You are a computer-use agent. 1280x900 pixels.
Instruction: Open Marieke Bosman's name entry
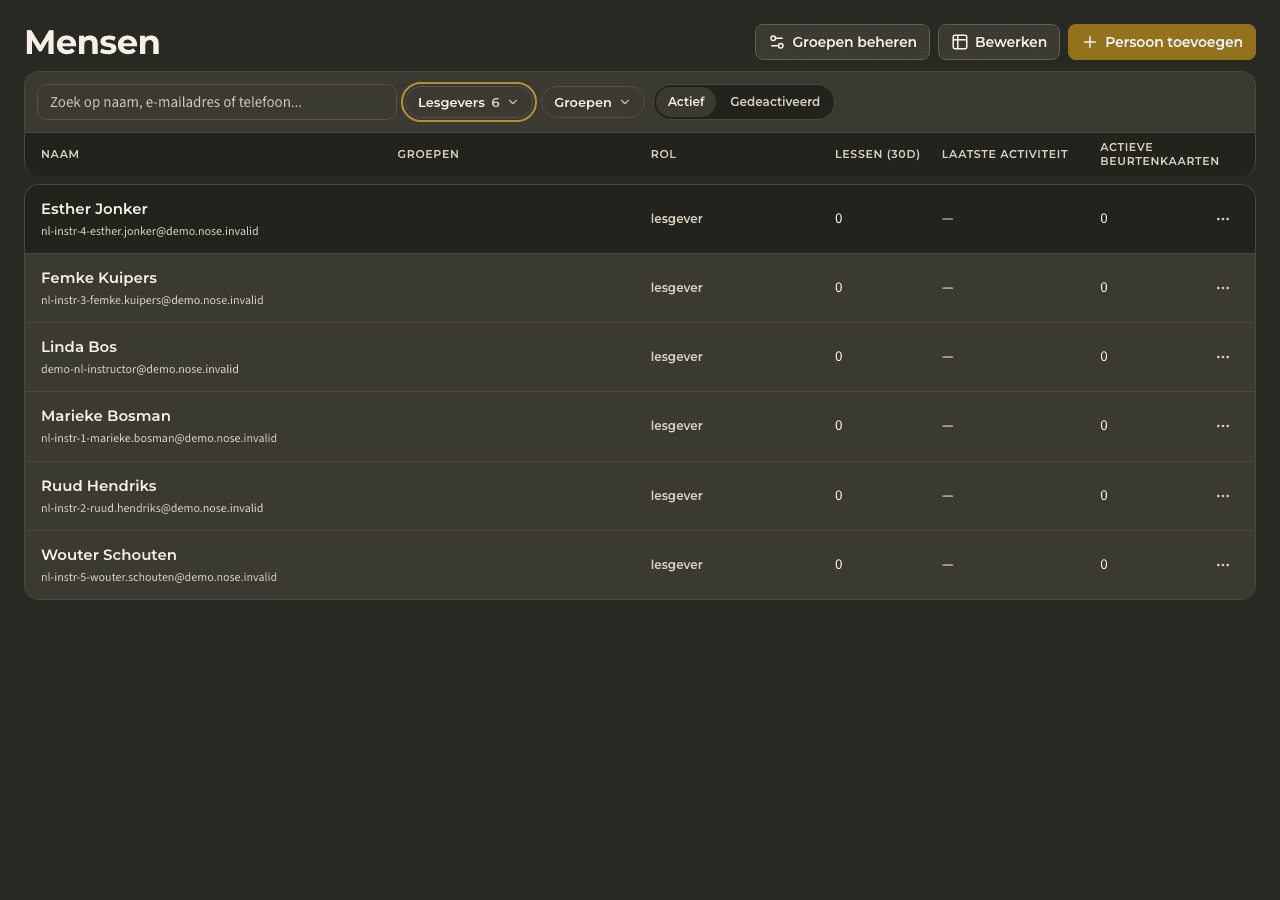click(x=106, y=416)
